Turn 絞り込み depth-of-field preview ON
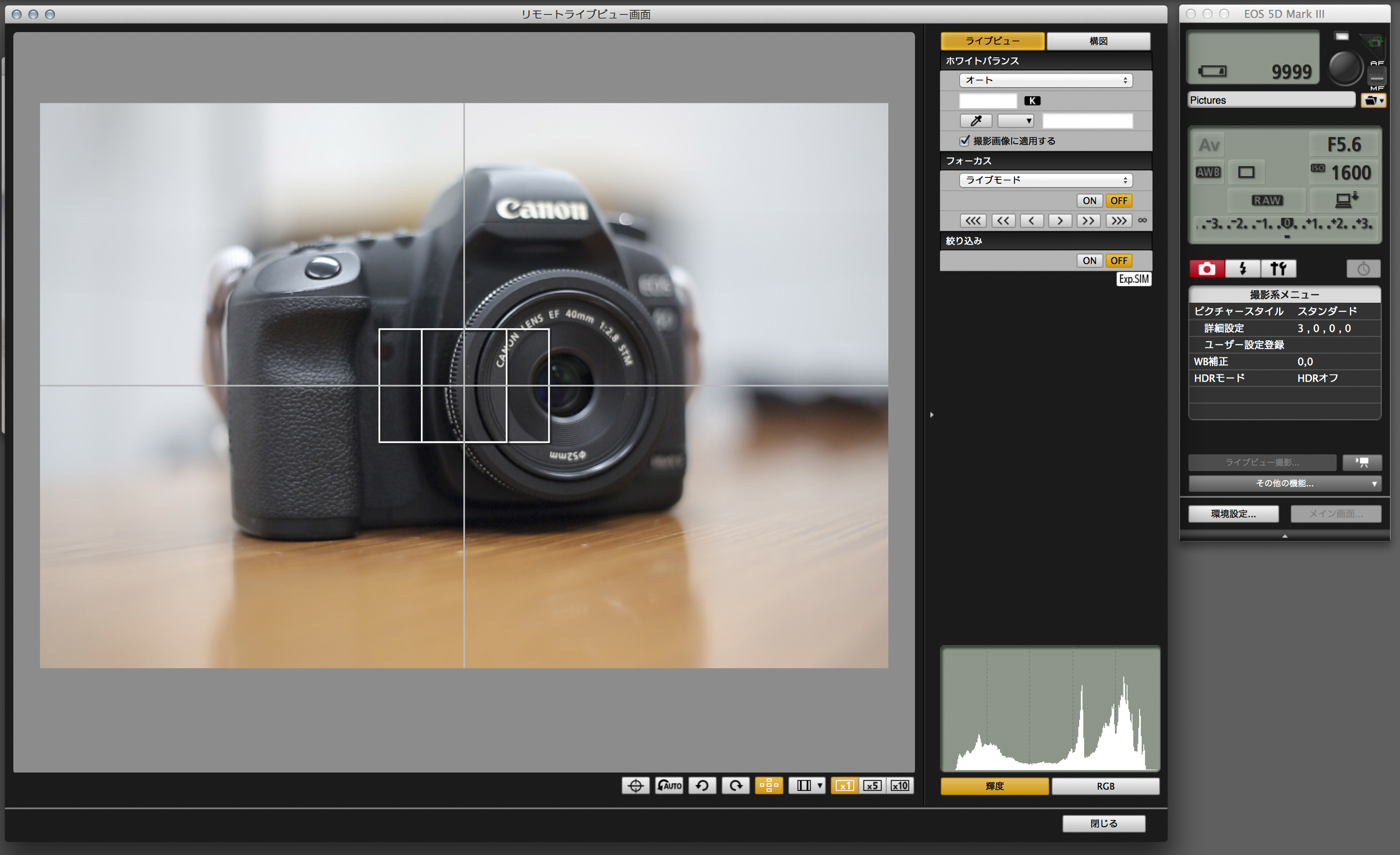This screenshot has height=855, width=1400. (x=1089, y=261)
